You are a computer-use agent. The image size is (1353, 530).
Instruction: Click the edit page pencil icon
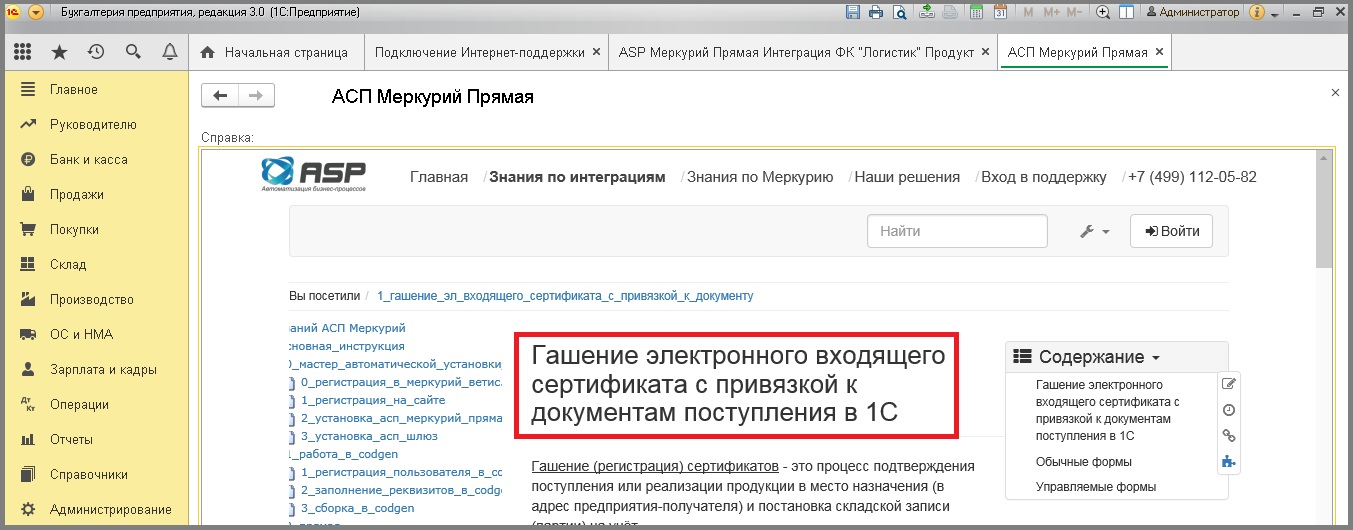click(x=1229, y=383)
